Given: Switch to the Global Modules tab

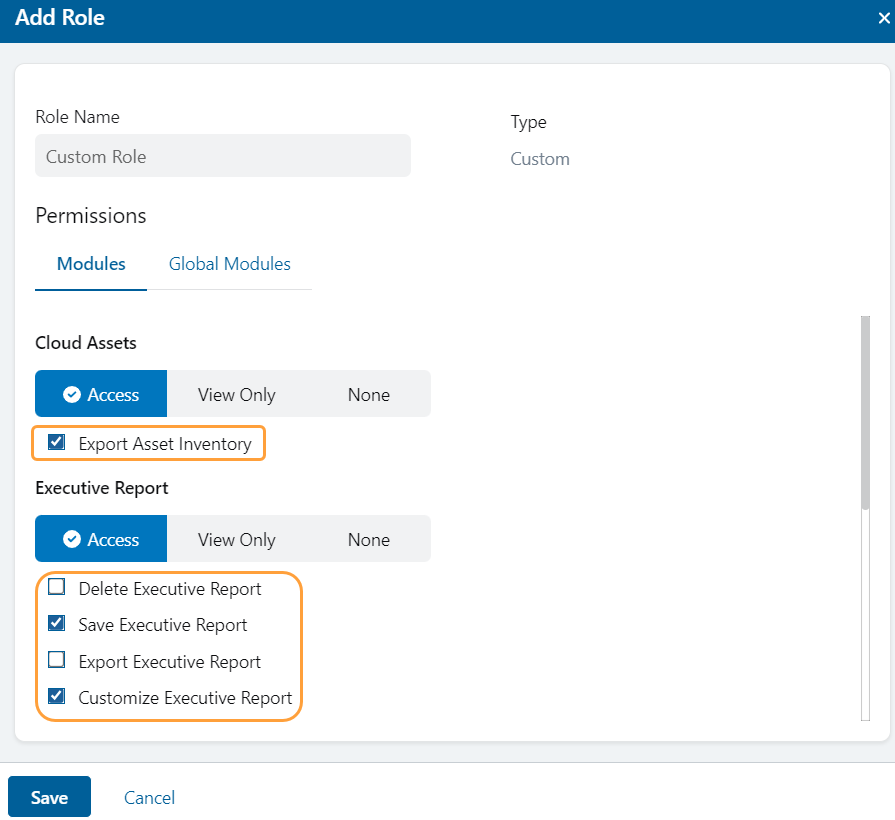Looking at the screenshot, I should [229, 264].
